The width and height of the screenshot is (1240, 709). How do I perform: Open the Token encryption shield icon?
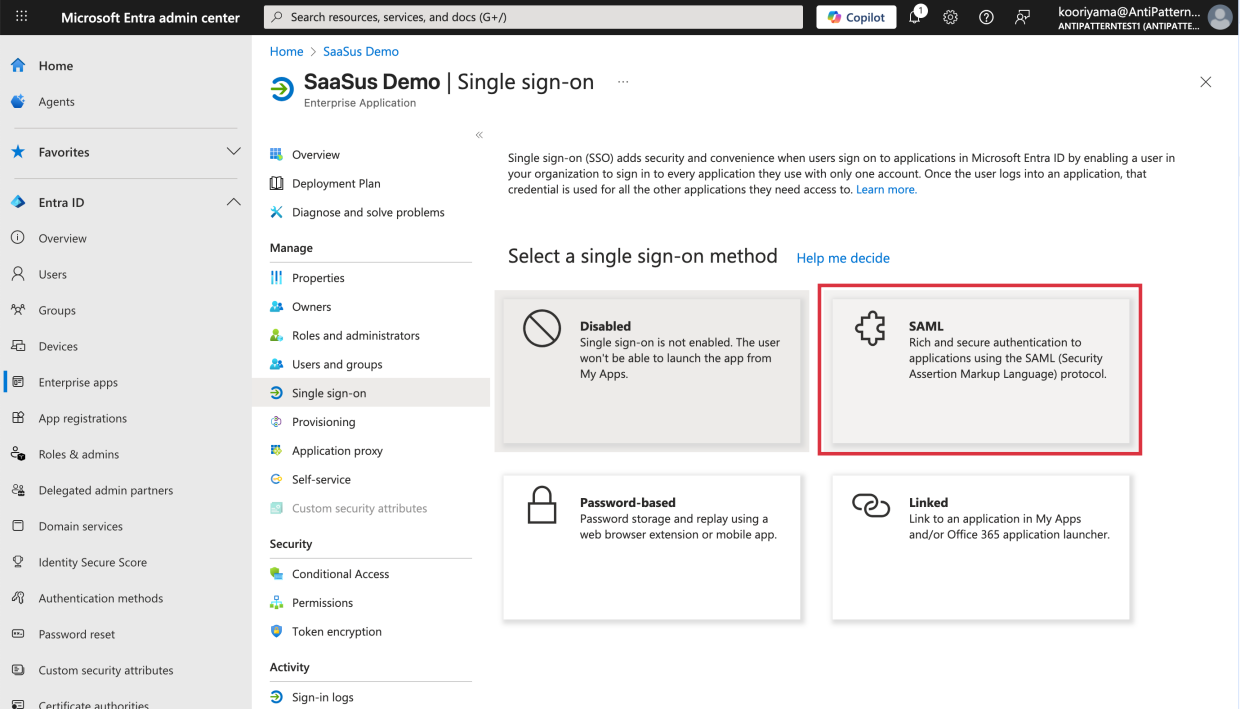pos(277,632)
